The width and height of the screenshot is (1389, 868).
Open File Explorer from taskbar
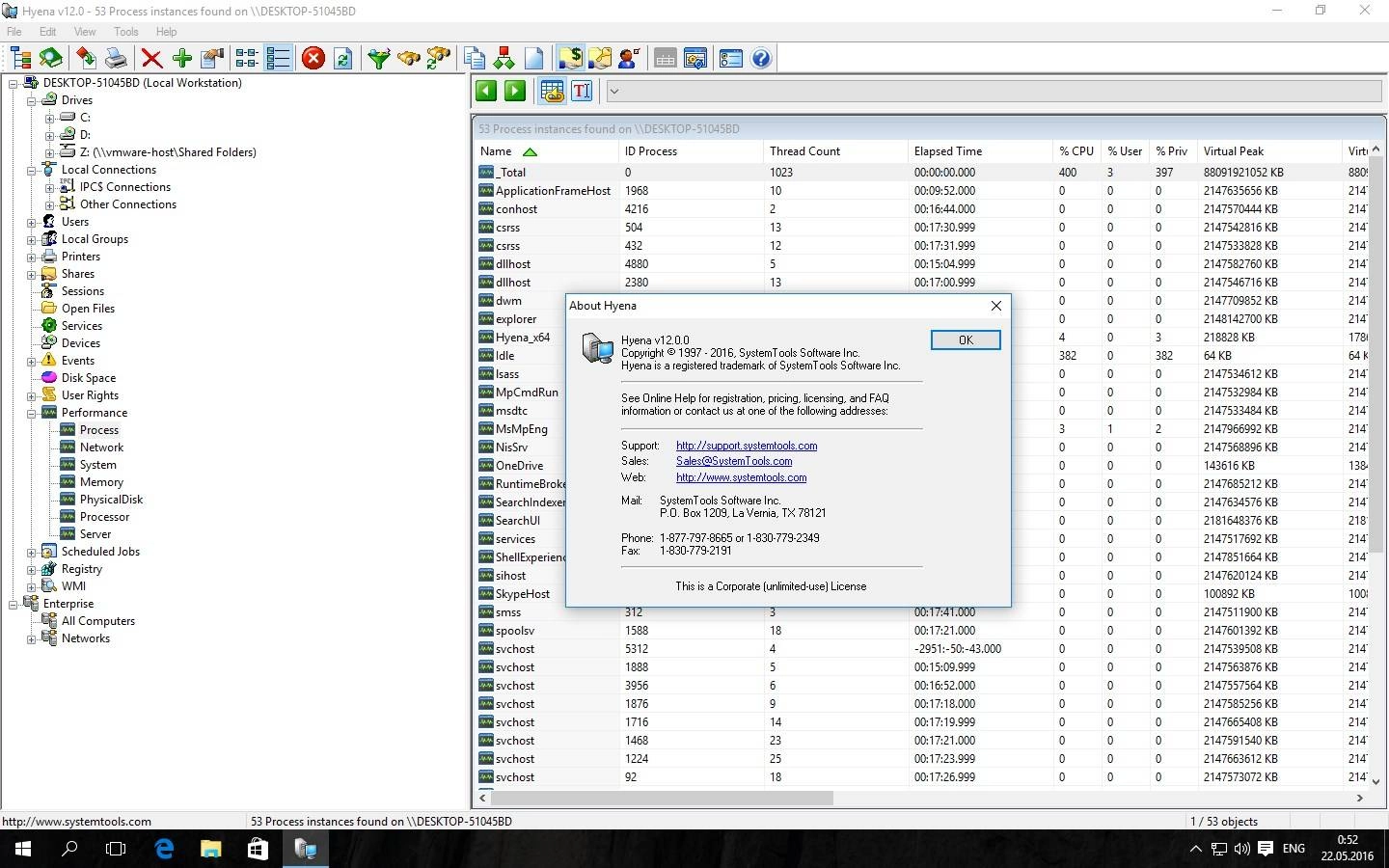[x=210, y=849]
